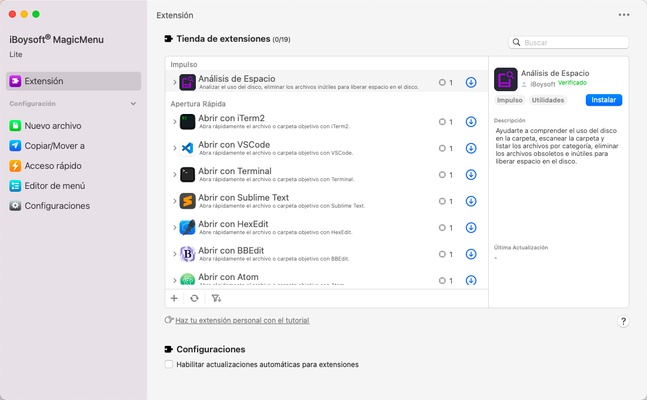This screenshot has height=400, width=647.
Task: Open the help question mark button
Action: pyautogui.click(x=623, y=321)
